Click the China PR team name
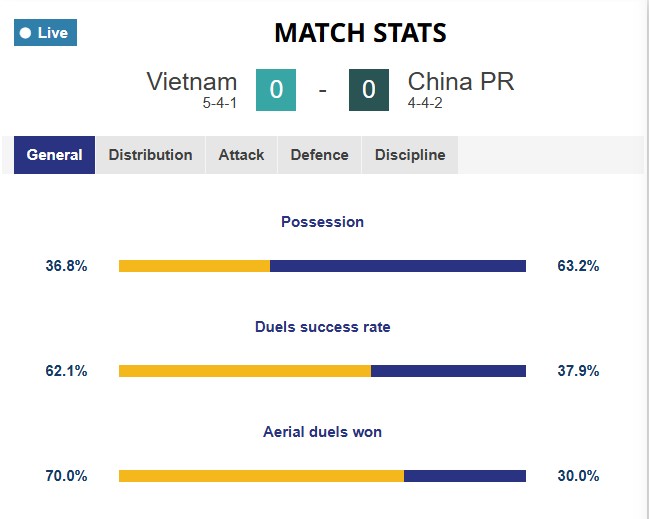Screen dimensions: 649x519 click(x=461, y=81)
